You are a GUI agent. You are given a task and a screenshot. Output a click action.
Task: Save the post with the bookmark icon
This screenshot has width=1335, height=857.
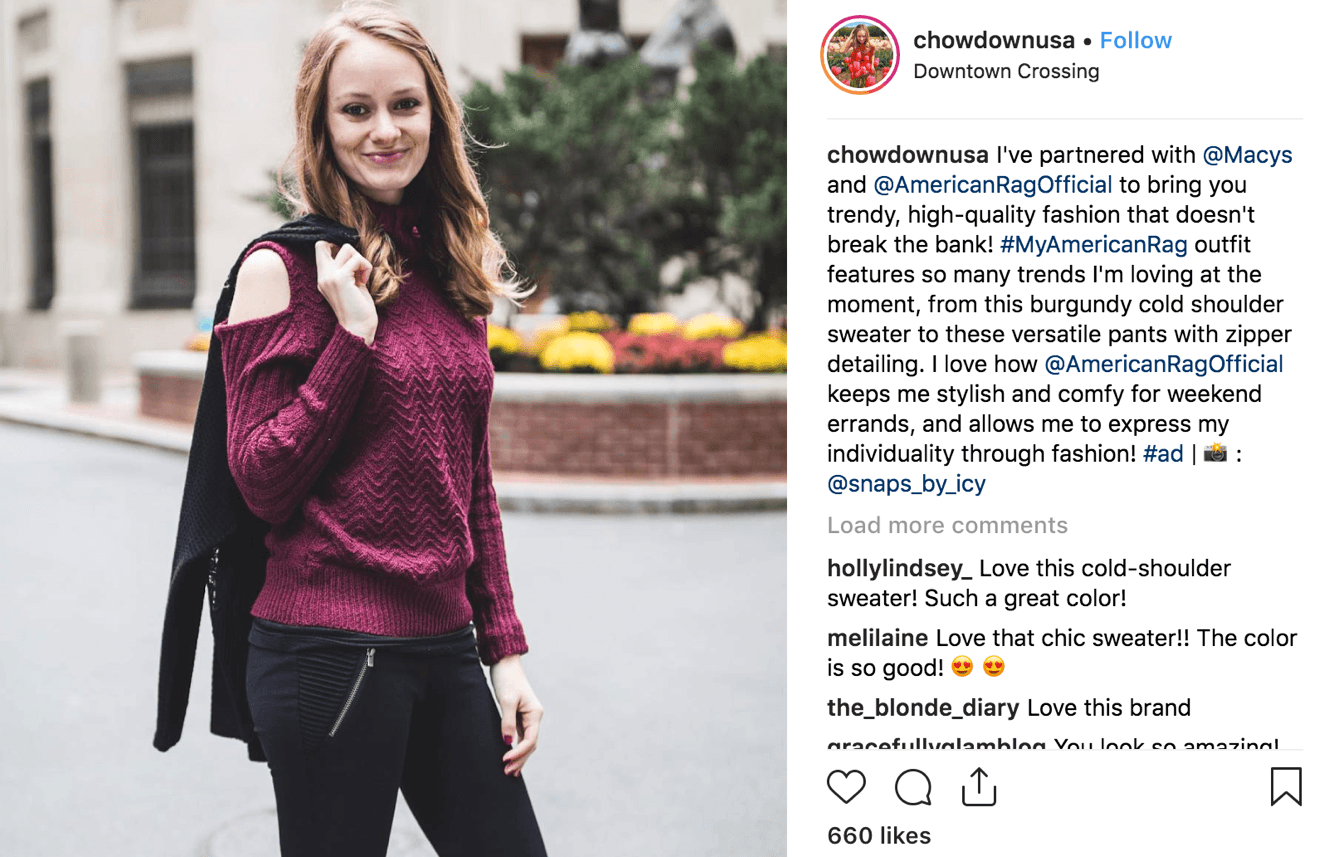(x=1285, y=786)
